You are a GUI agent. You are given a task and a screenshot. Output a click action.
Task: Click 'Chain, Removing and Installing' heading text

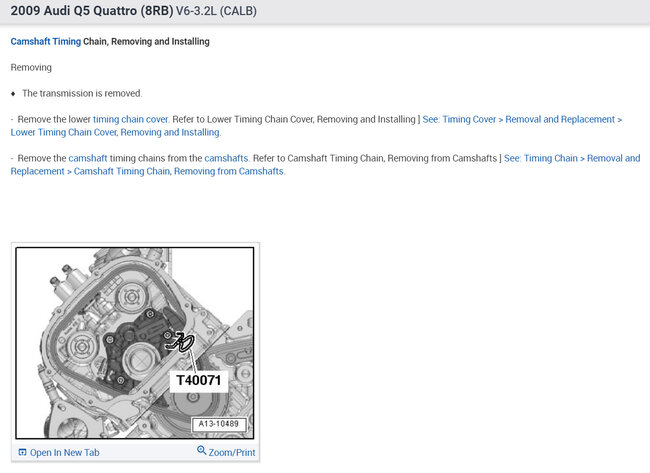coord(146,41)
